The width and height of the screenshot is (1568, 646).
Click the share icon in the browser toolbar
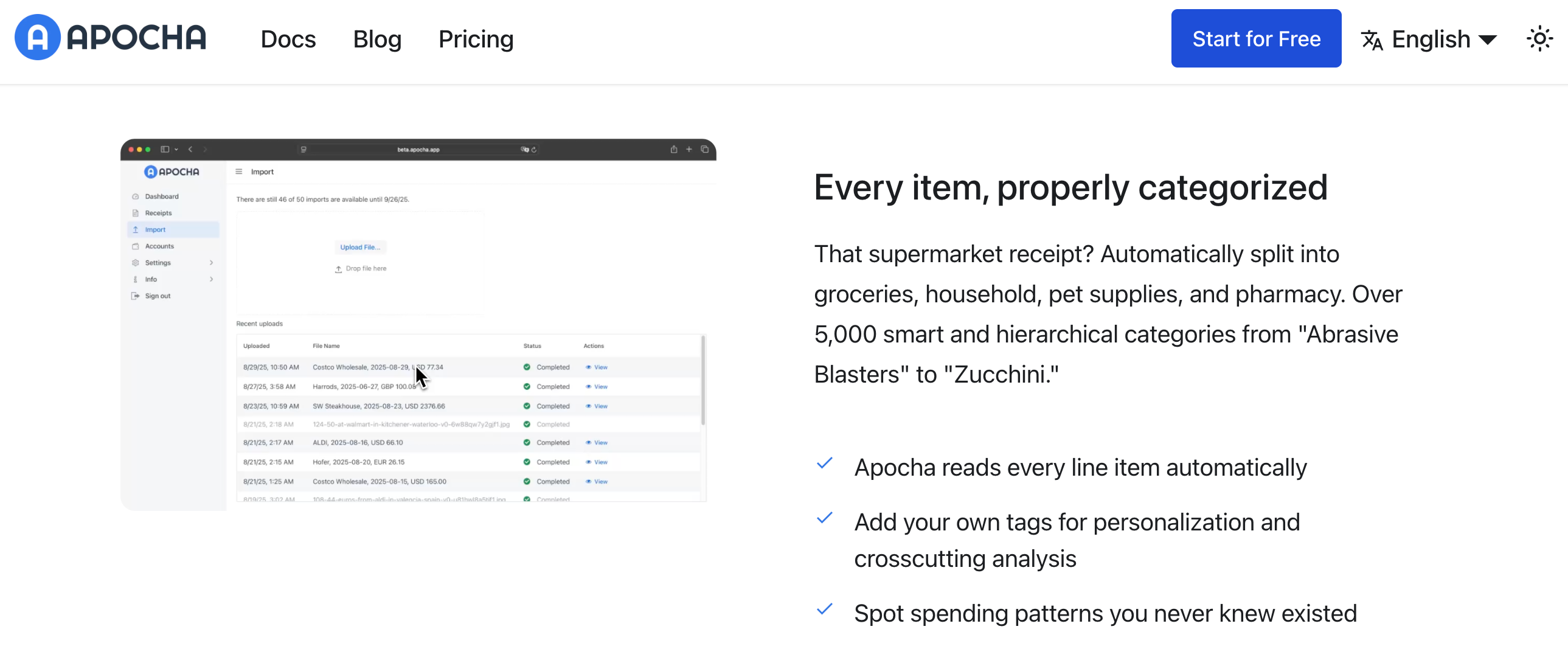click(673, 149)
